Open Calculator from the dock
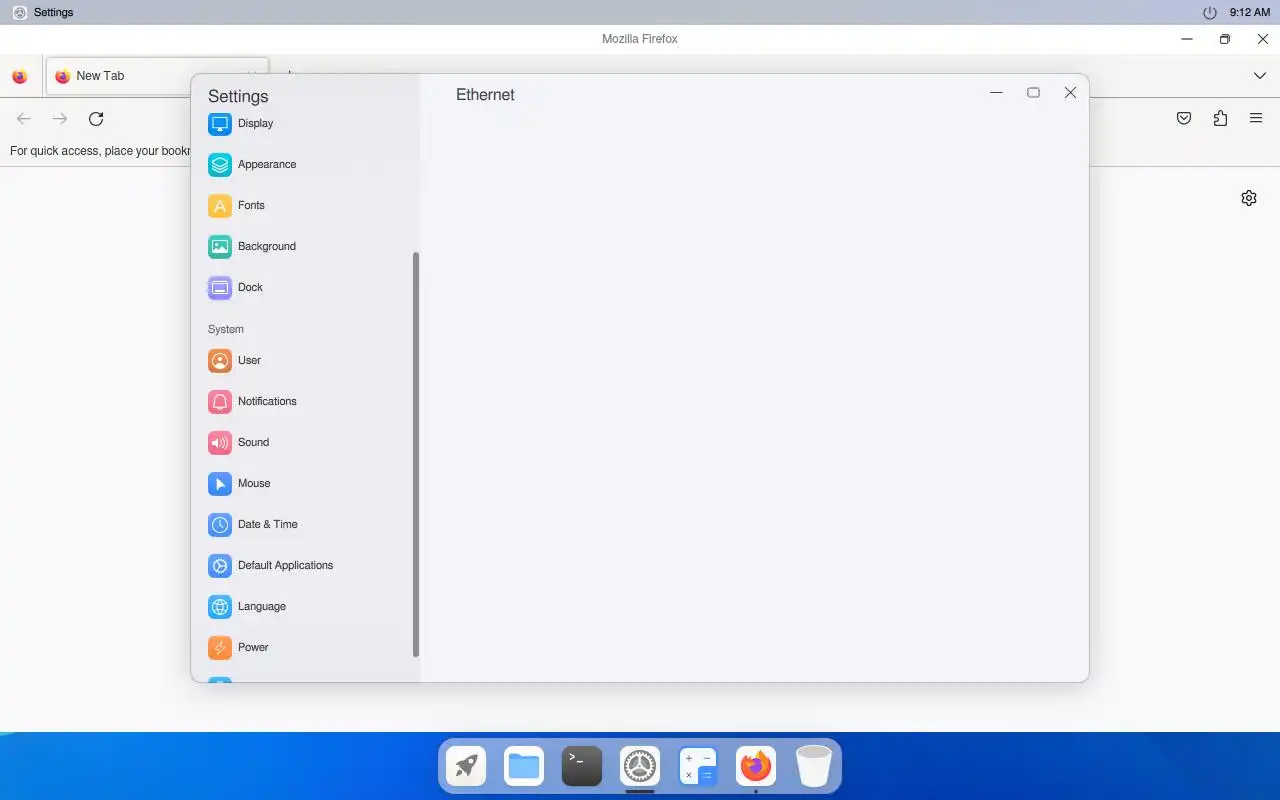Screen dimensions: 1280x800 (x=698, y=767)
